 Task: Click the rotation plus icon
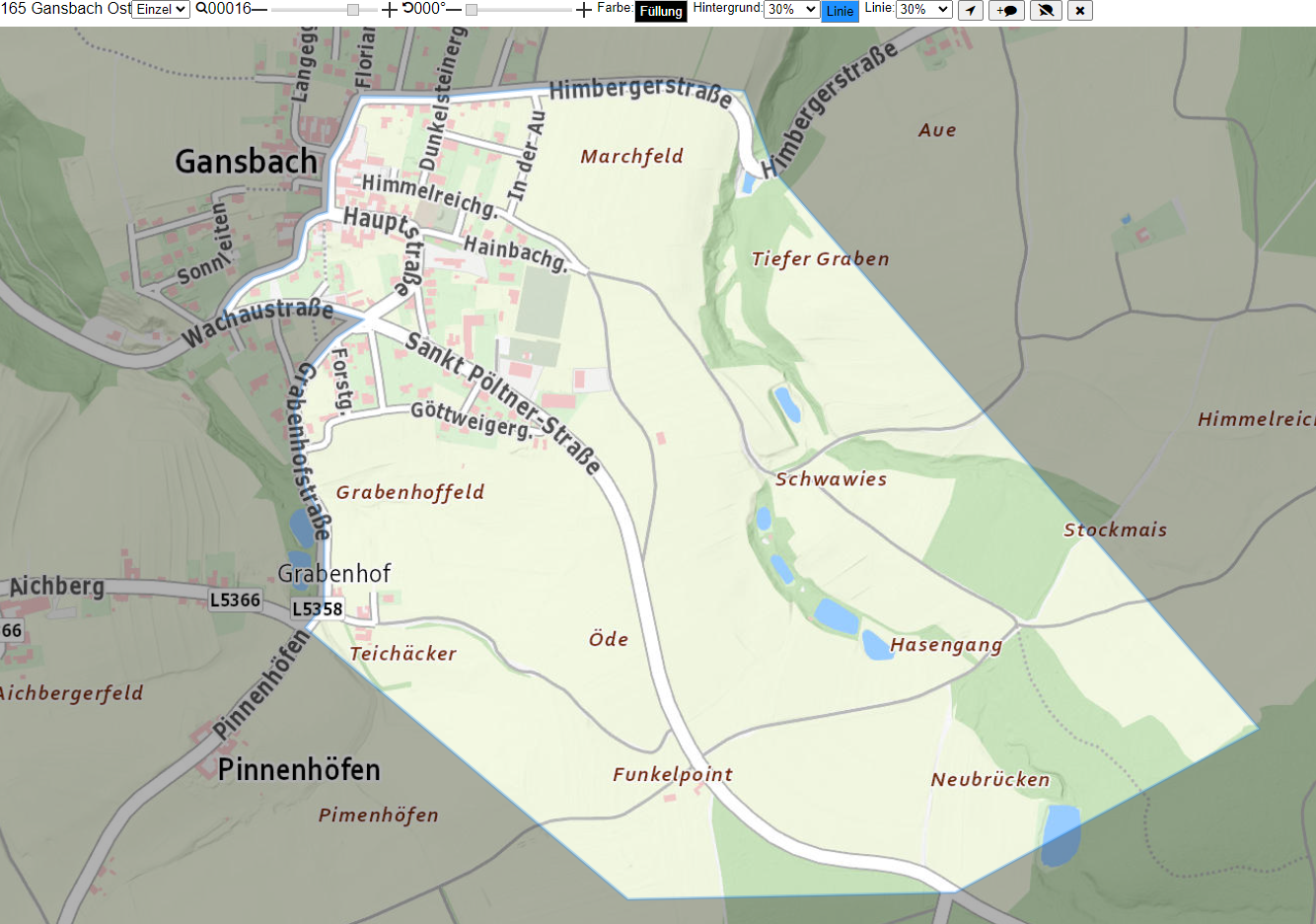click(x=584, y=10)
